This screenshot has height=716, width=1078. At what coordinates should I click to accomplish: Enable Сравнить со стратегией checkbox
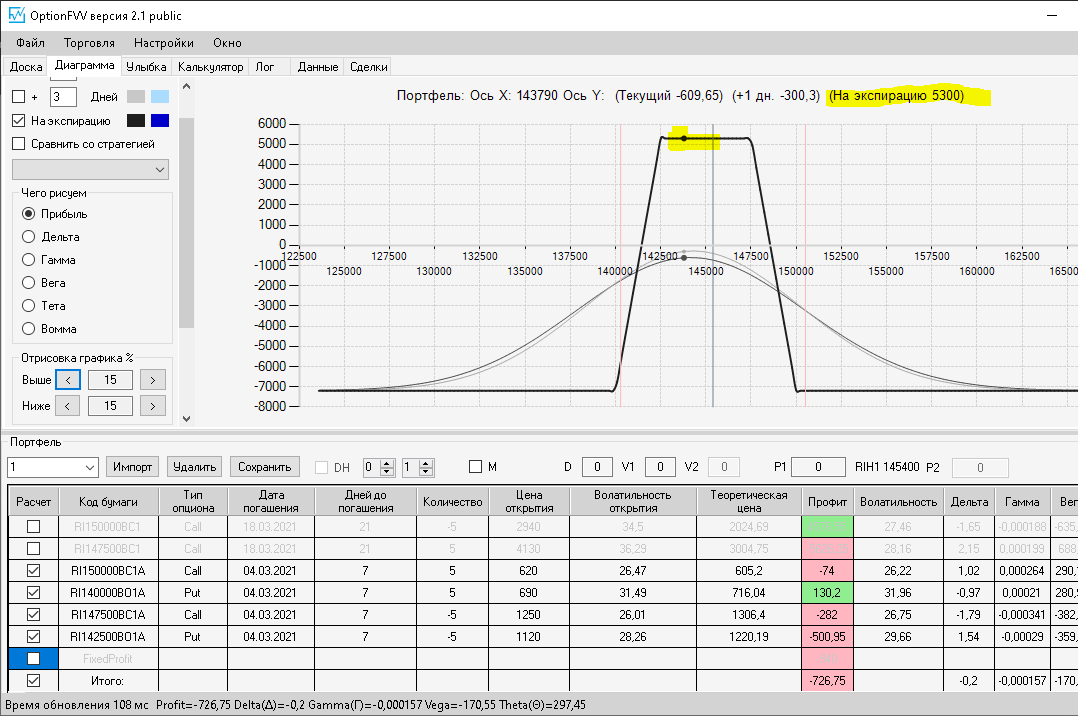pos(18,144)
